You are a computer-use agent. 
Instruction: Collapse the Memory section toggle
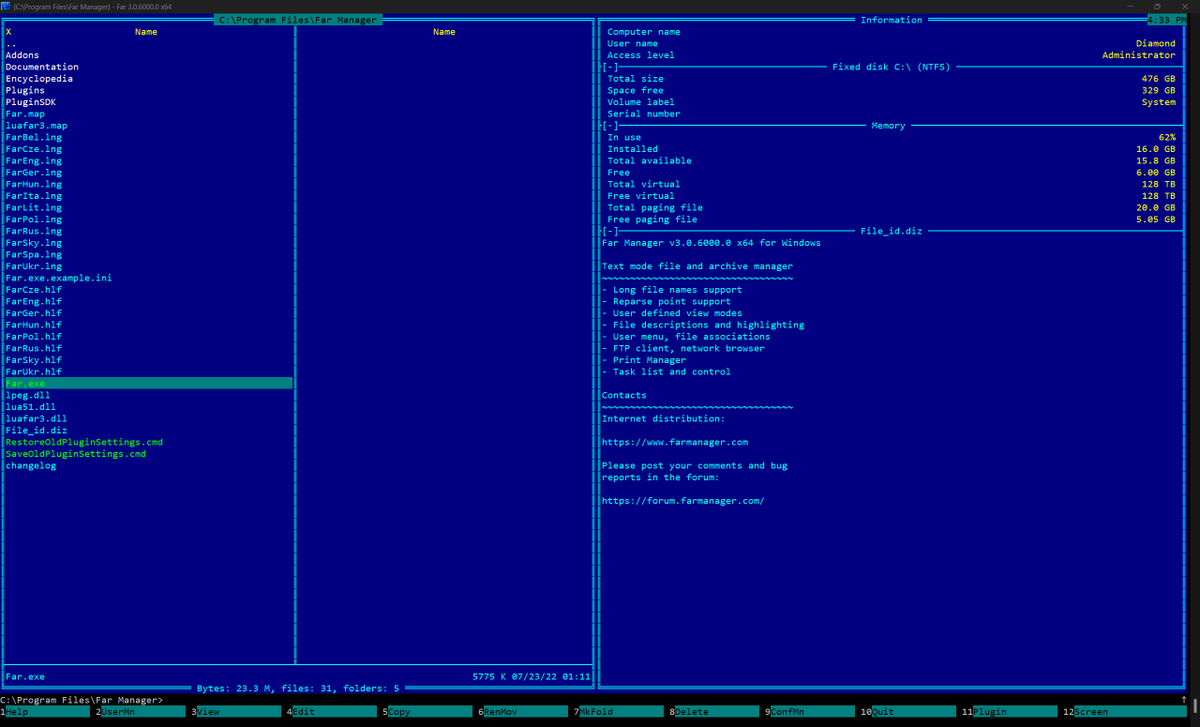point(610,126)
